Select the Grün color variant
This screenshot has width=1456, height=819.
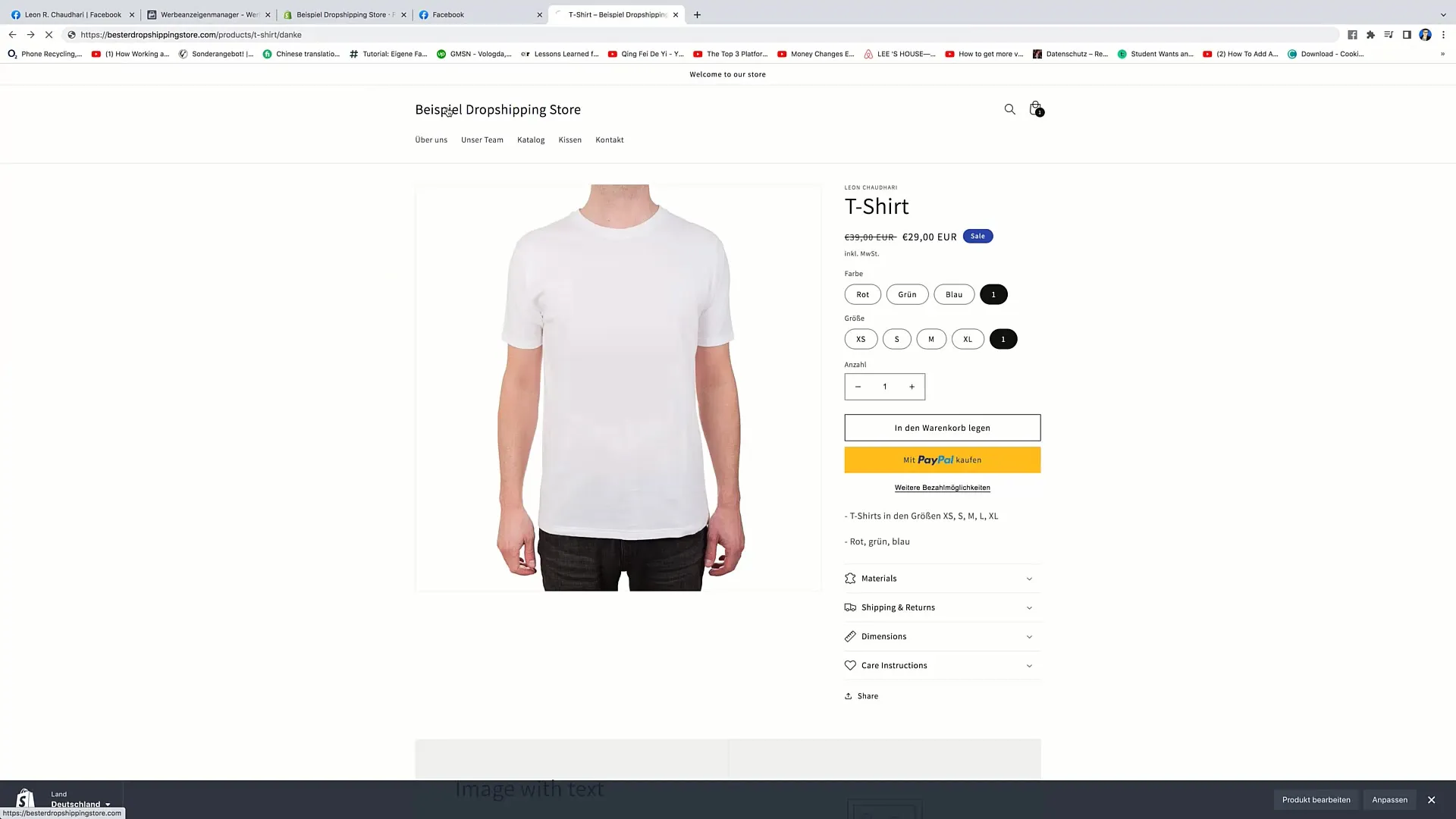tap(907, 294)
